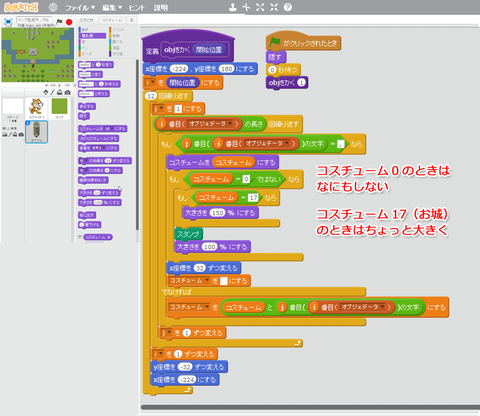
Task: Click the Duplicate stamp icon in top toolbar
Action: point(233,7)
